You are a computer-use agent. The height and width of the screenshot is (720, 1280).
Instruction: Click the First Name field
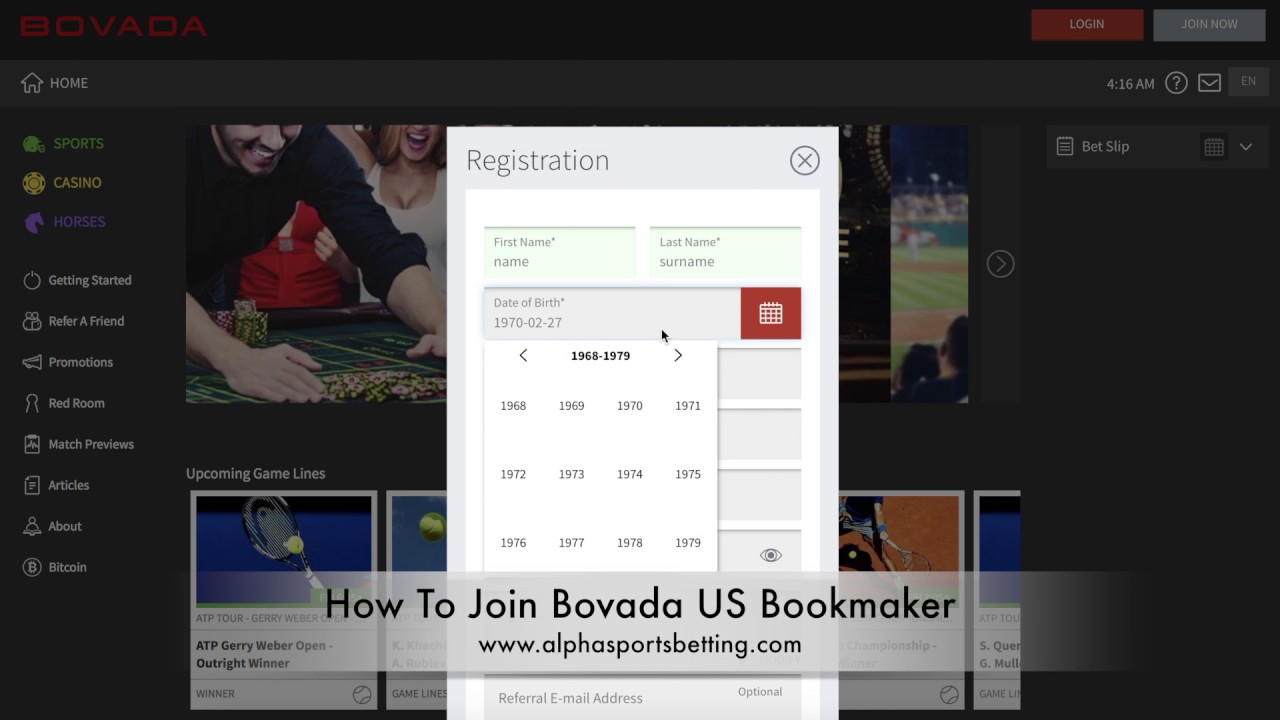pos(560,253)
